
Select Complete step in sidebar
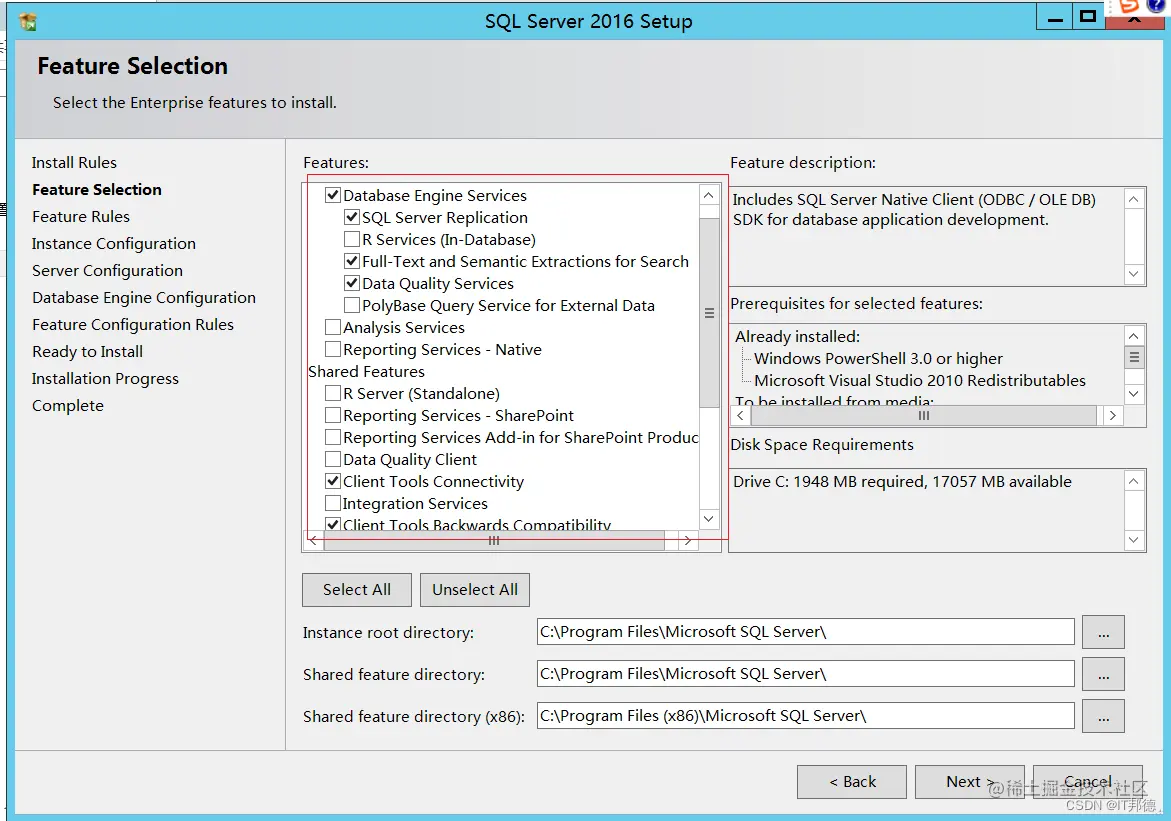tap(68, 406)
